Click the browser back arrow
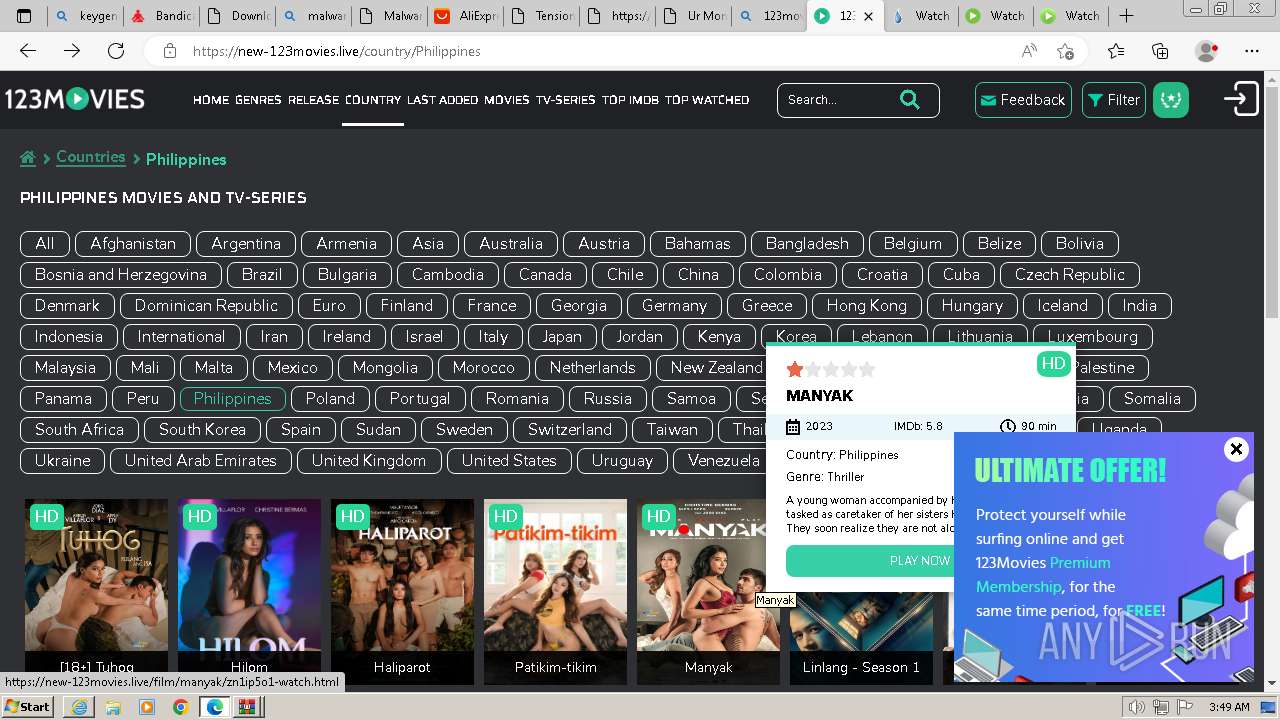Viewport: 1280px width, 720px height. 28,51
